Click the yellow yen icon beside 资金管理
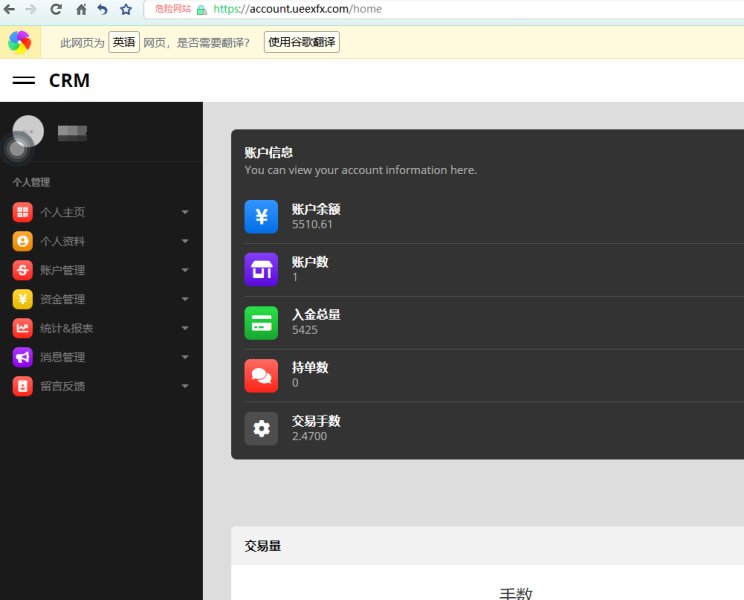Image resolution: width=744 pixels, height=600 pixels. click(x=22, y=299)
